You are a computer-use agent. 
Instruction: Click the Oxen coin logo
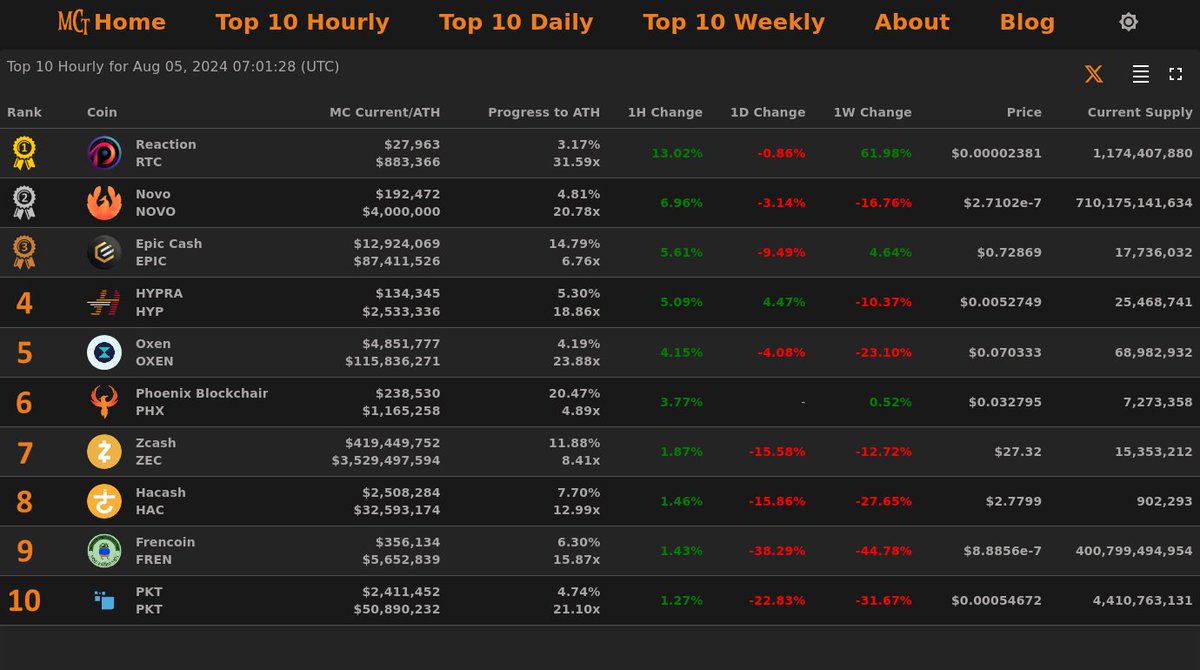point(104,352)
